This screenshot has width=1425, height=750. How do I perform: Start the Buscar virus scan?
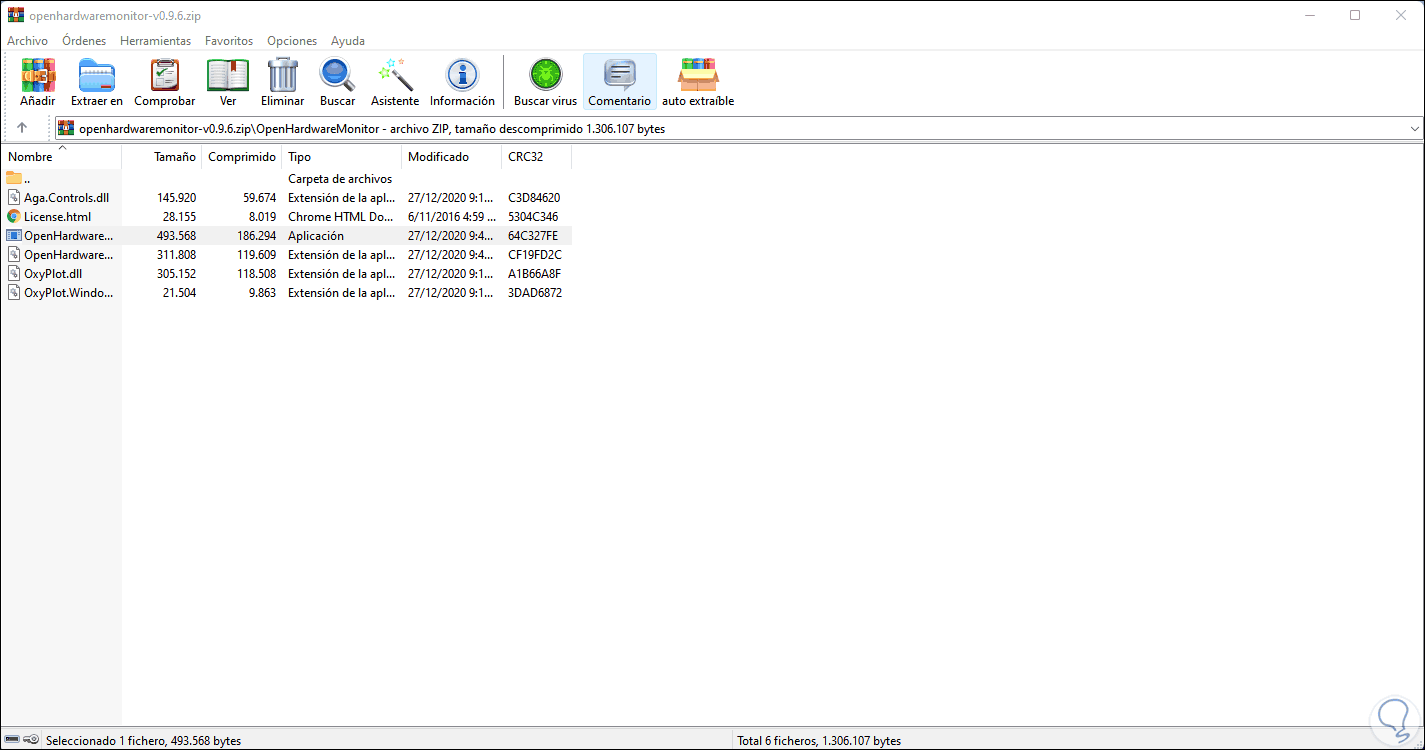click(546, 82)
